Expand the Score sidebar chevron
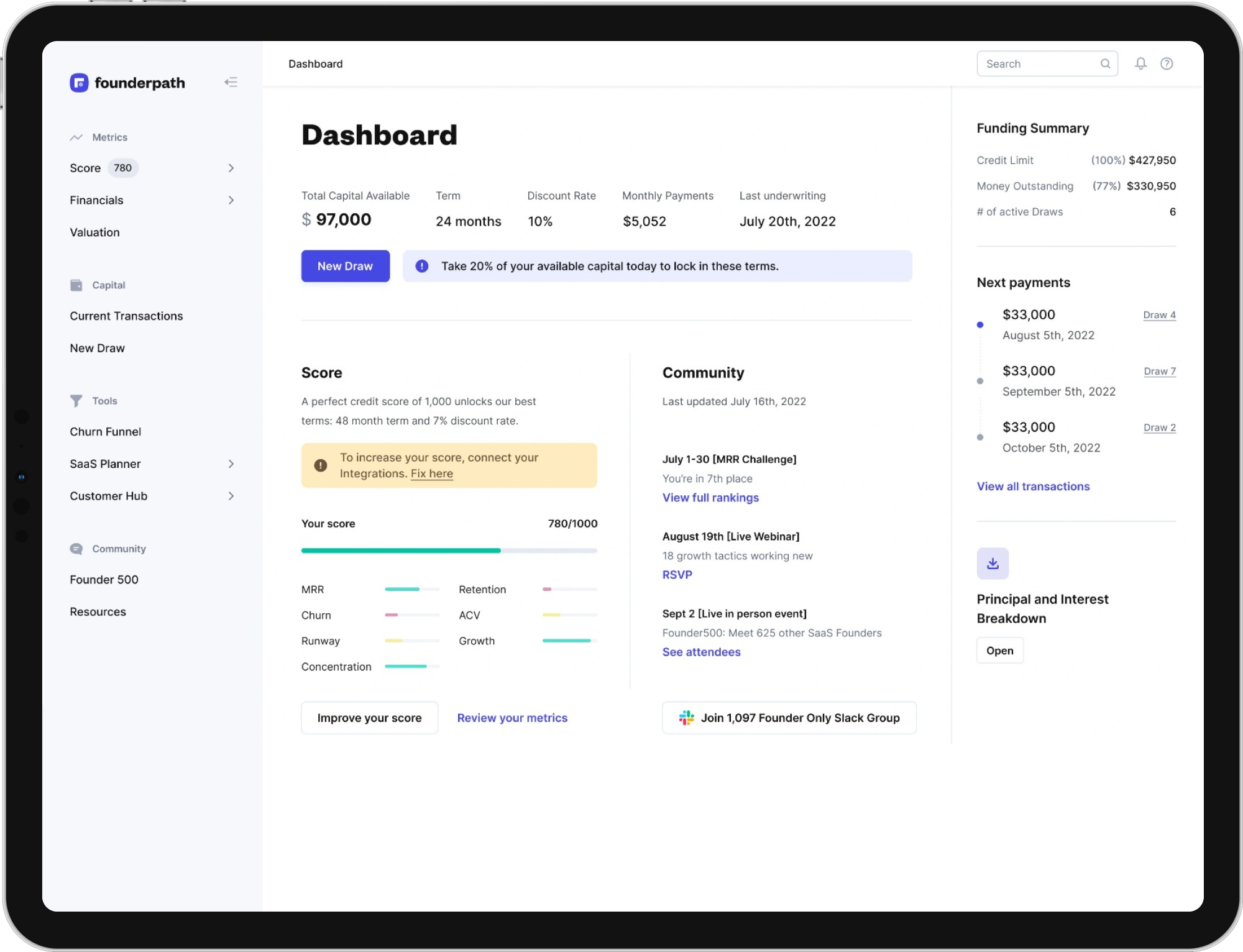1243x952 pixels. [231, 168]
